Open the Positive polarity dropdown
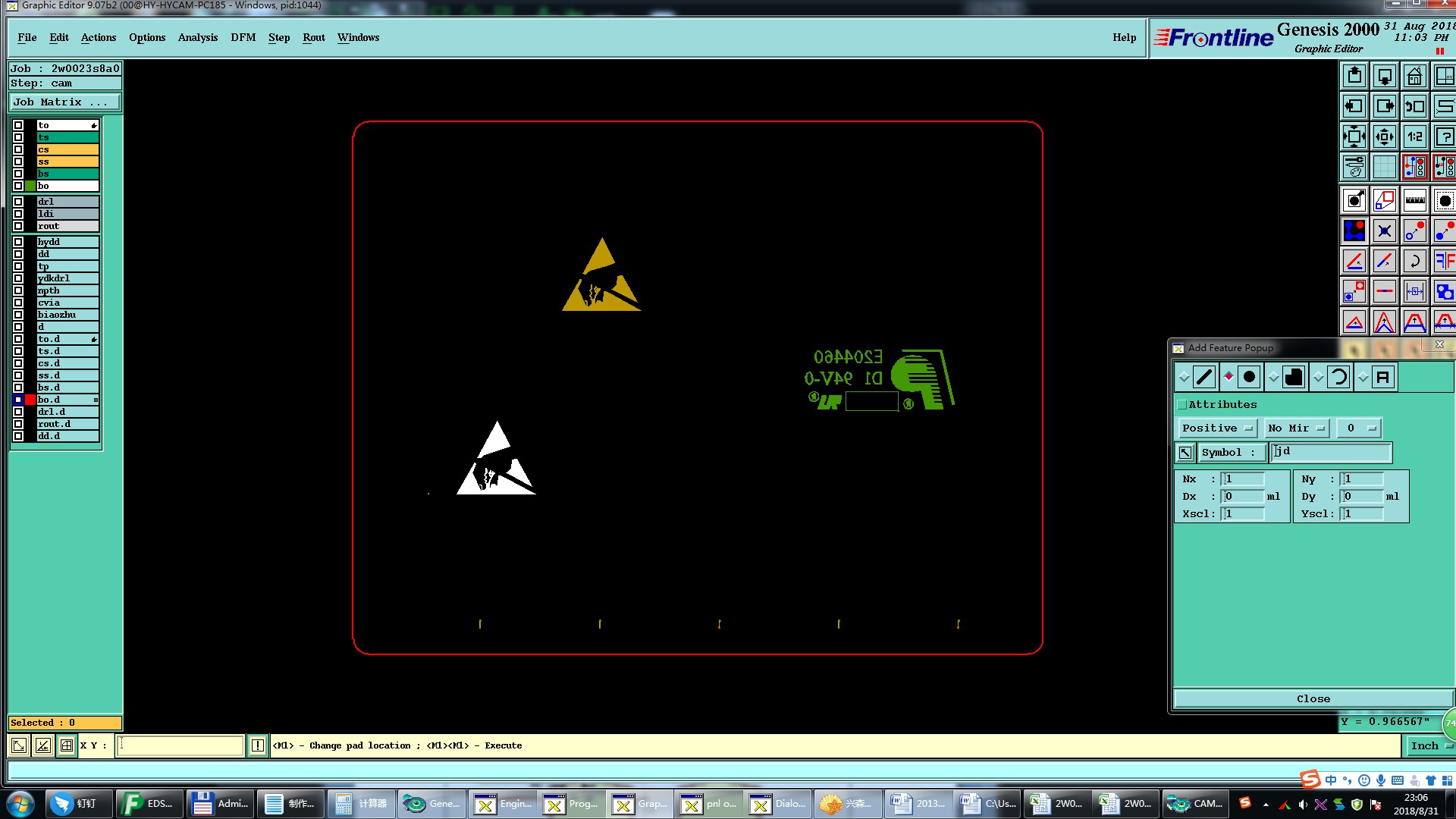The width and height of the screenshot is (1456, 819). (1218, 428)
